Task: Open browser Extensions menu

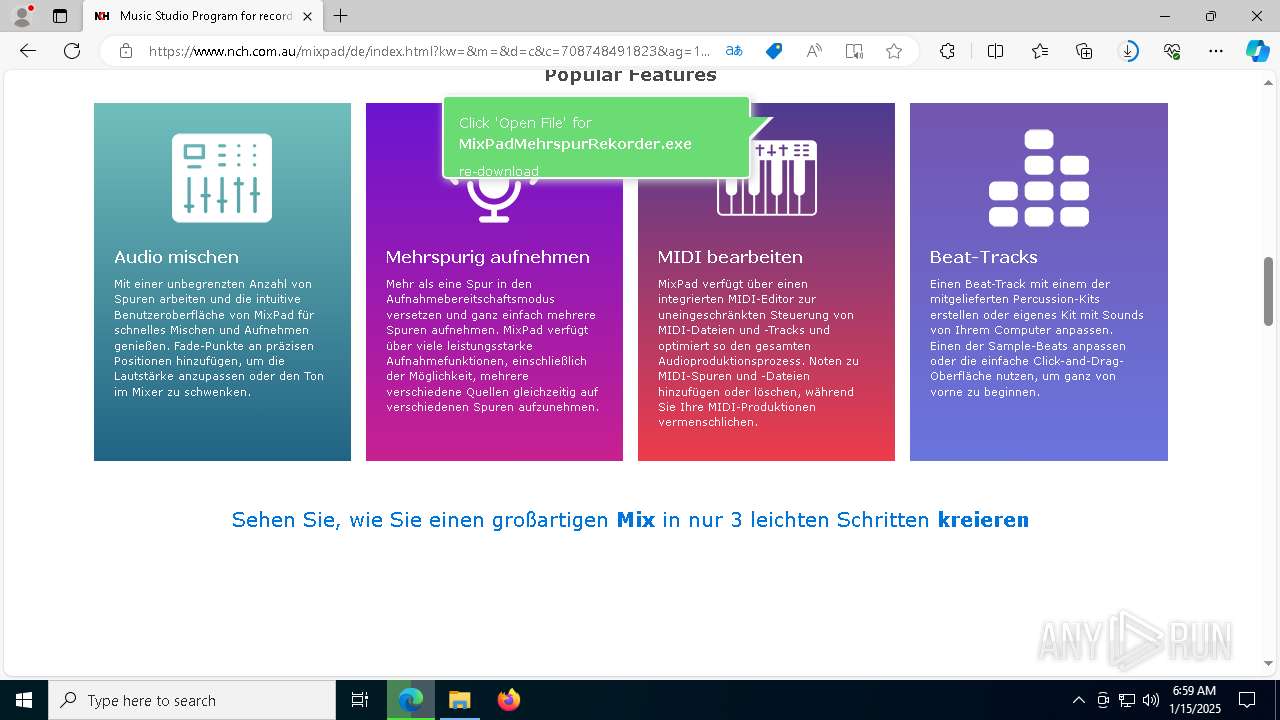Action: coord(947,51)
